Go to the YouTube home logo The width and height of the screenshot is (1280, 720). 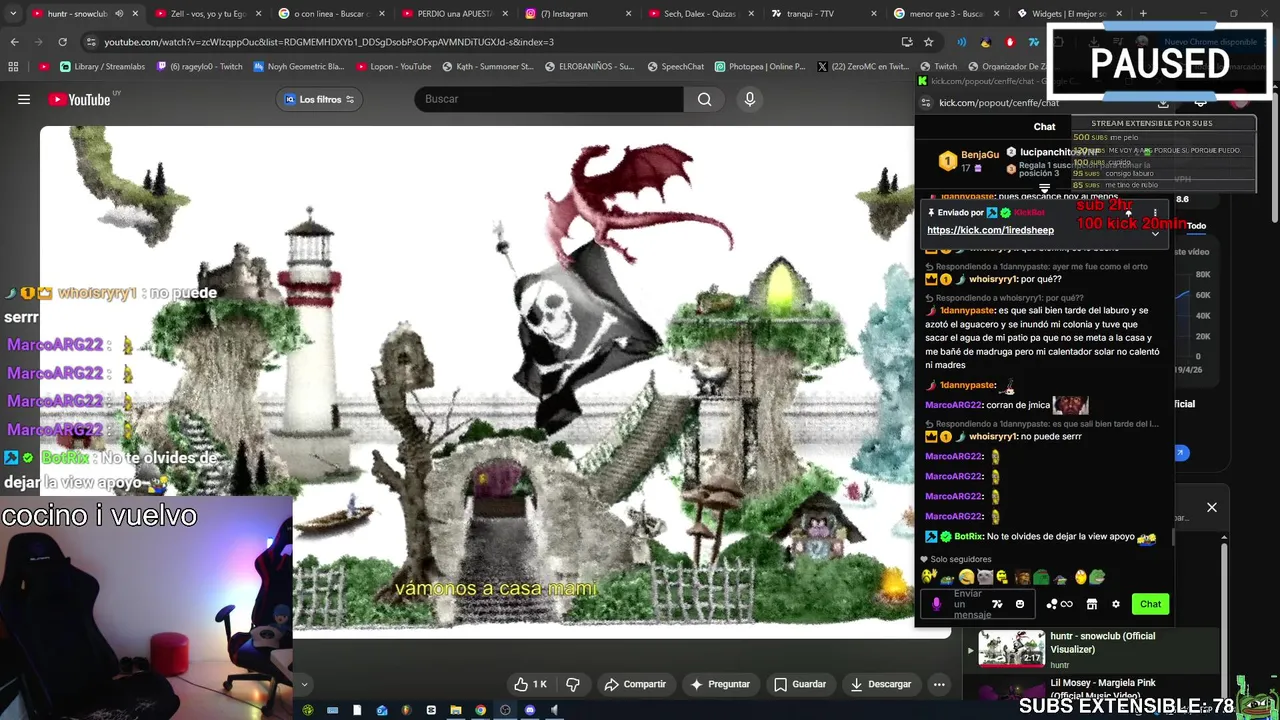[x=79, y=99]
